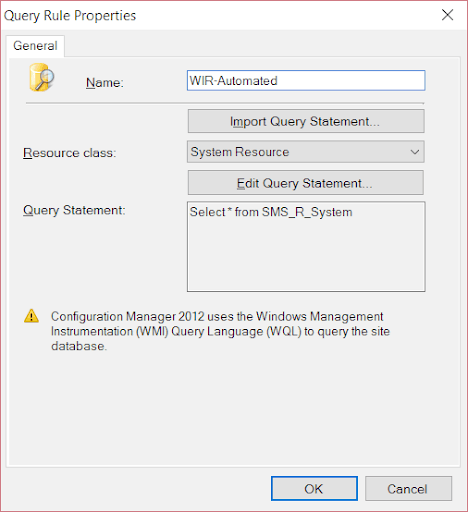Click the database magnifier query icon

pos(41,77)
